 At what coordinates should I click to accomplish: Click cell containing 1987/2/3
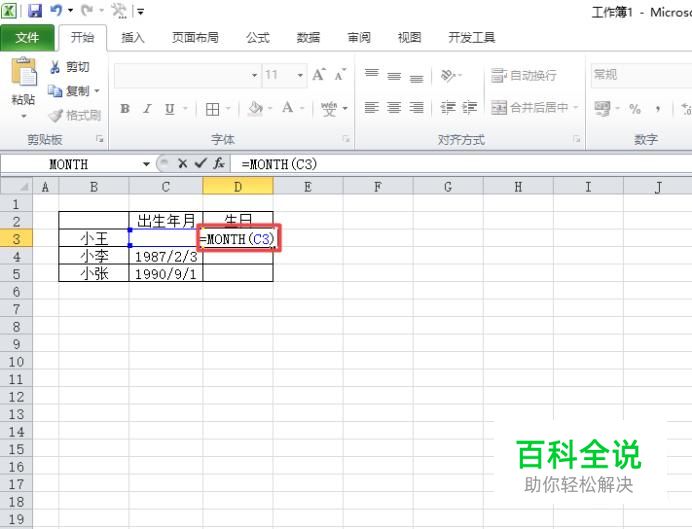tap(165, 256)
